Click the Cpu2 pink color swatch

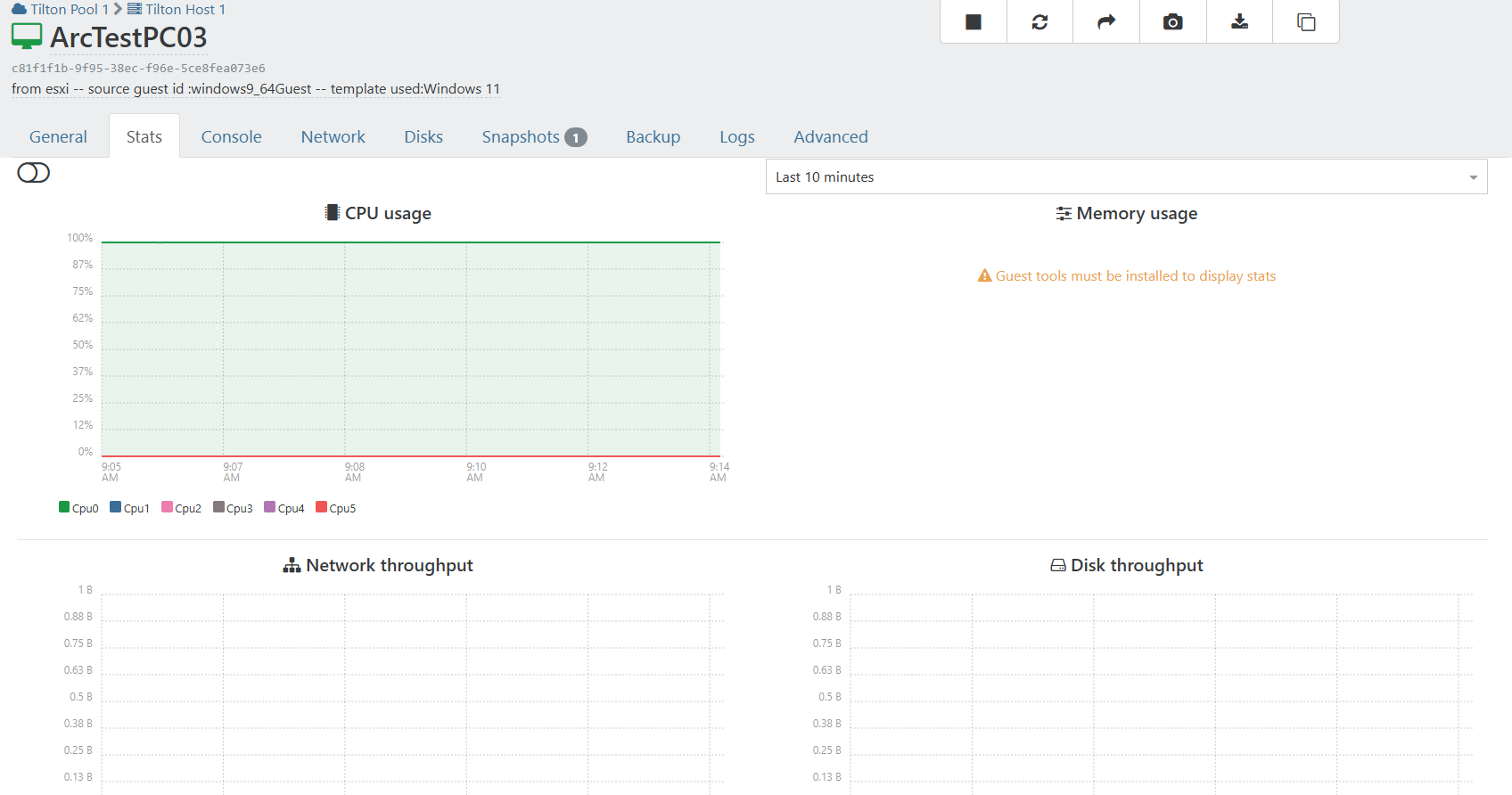(167, 507)
